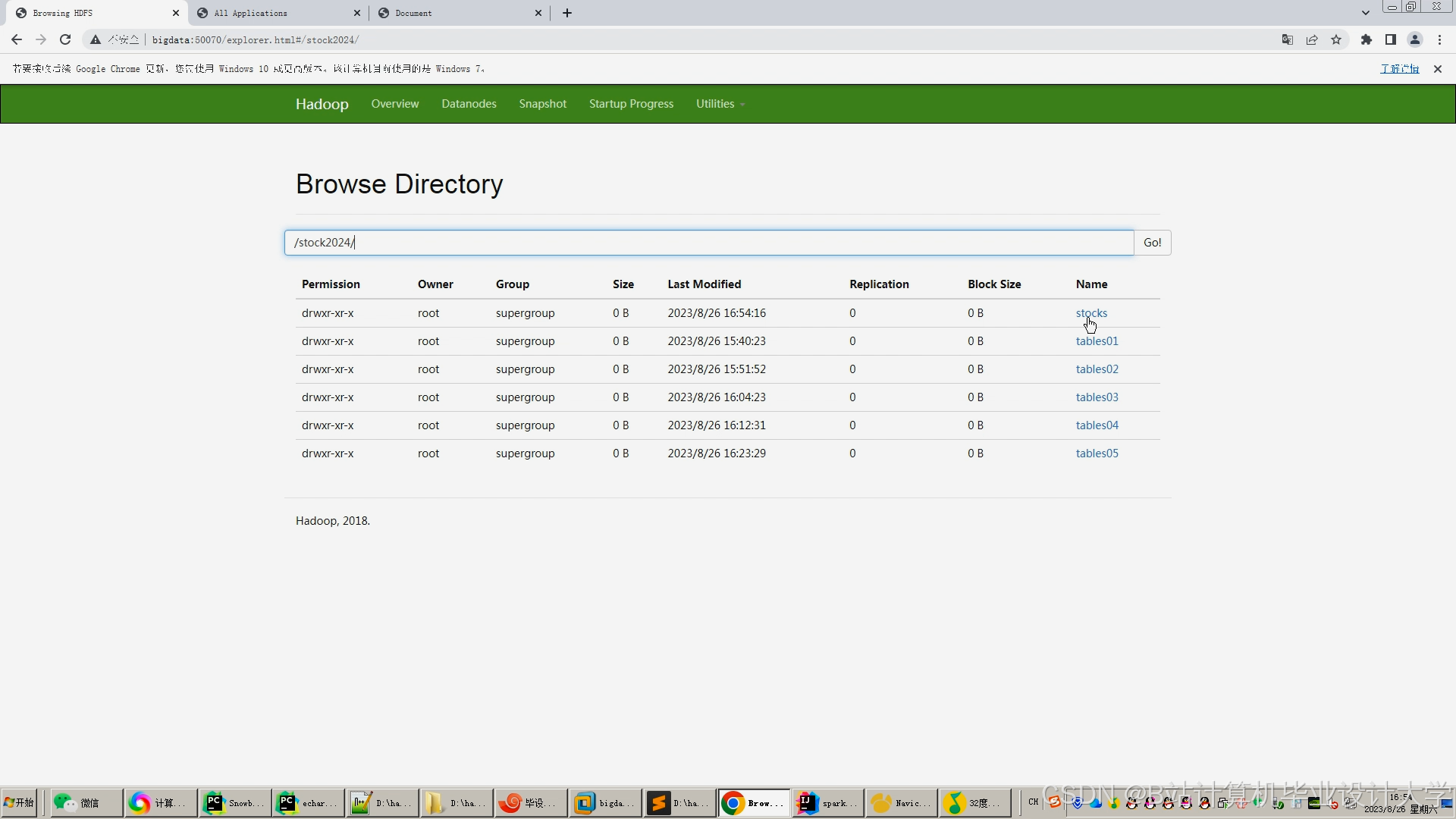Expand the tab search chevron
The width and height of the screenshot is (1456, 819).
[x=1366, y=13]
